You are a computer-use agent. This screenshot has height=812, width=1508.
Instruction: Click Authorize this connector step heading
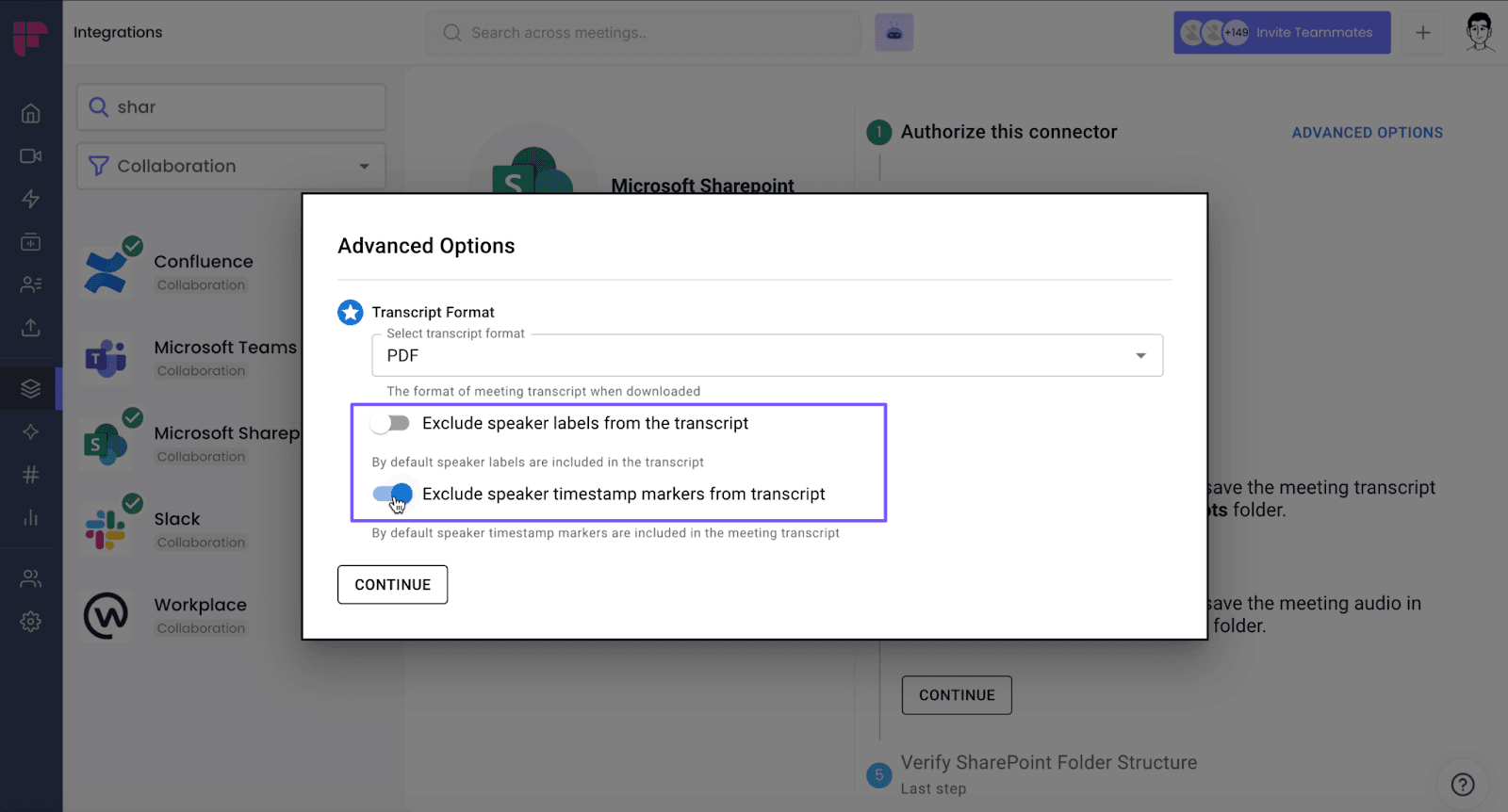[1008, 132]
